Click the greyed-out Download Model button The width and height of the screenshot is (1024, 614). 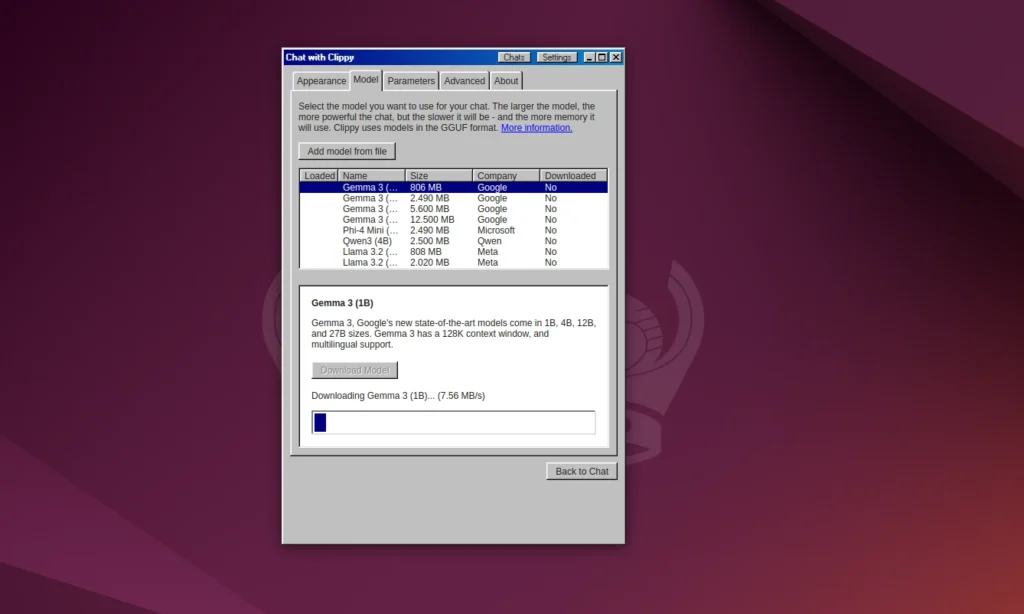pos(355,370)
